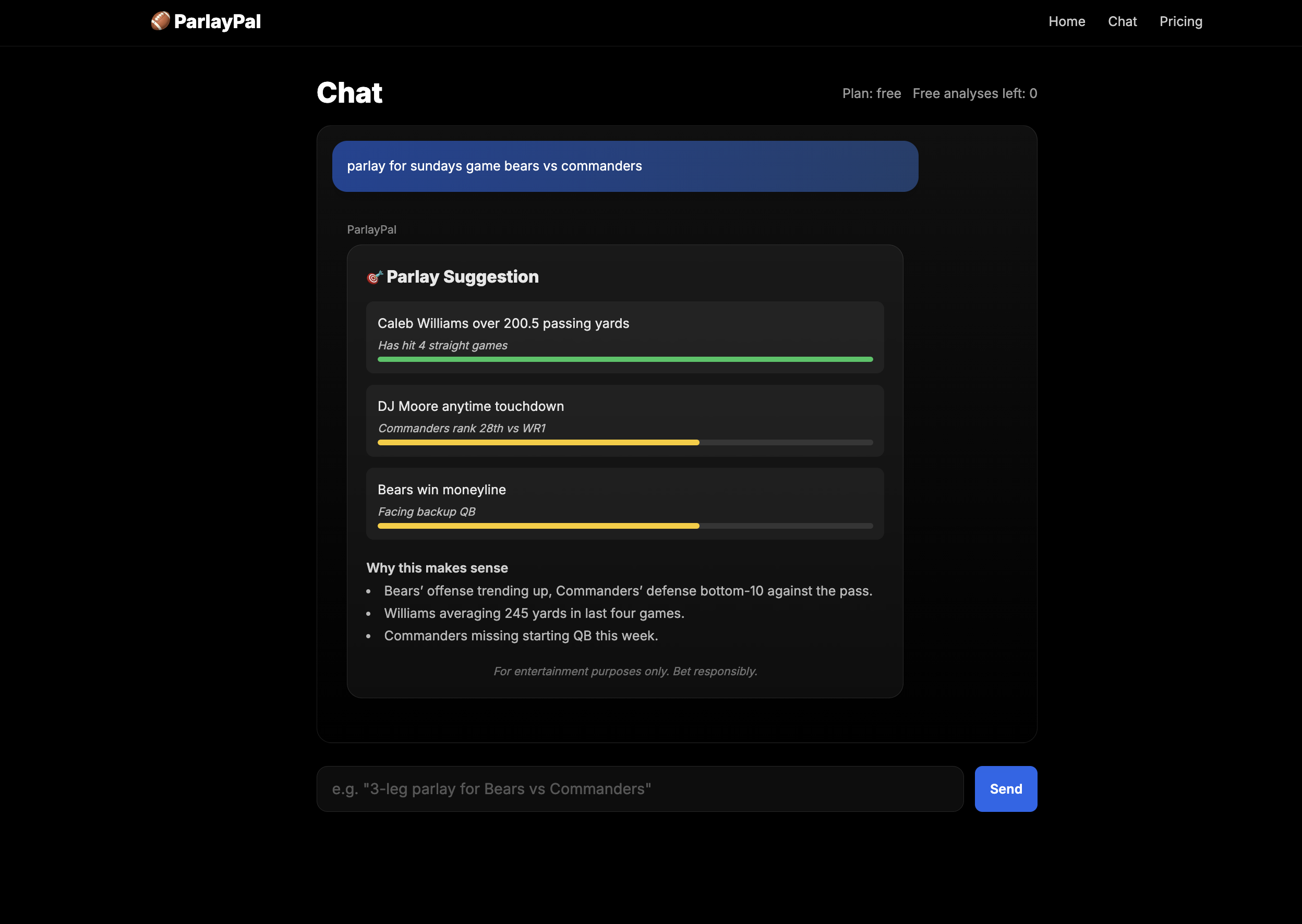1302x924 pixels.
Task: Select the DJ Moore anytime touchdown leg
Action: coord(470,406)
